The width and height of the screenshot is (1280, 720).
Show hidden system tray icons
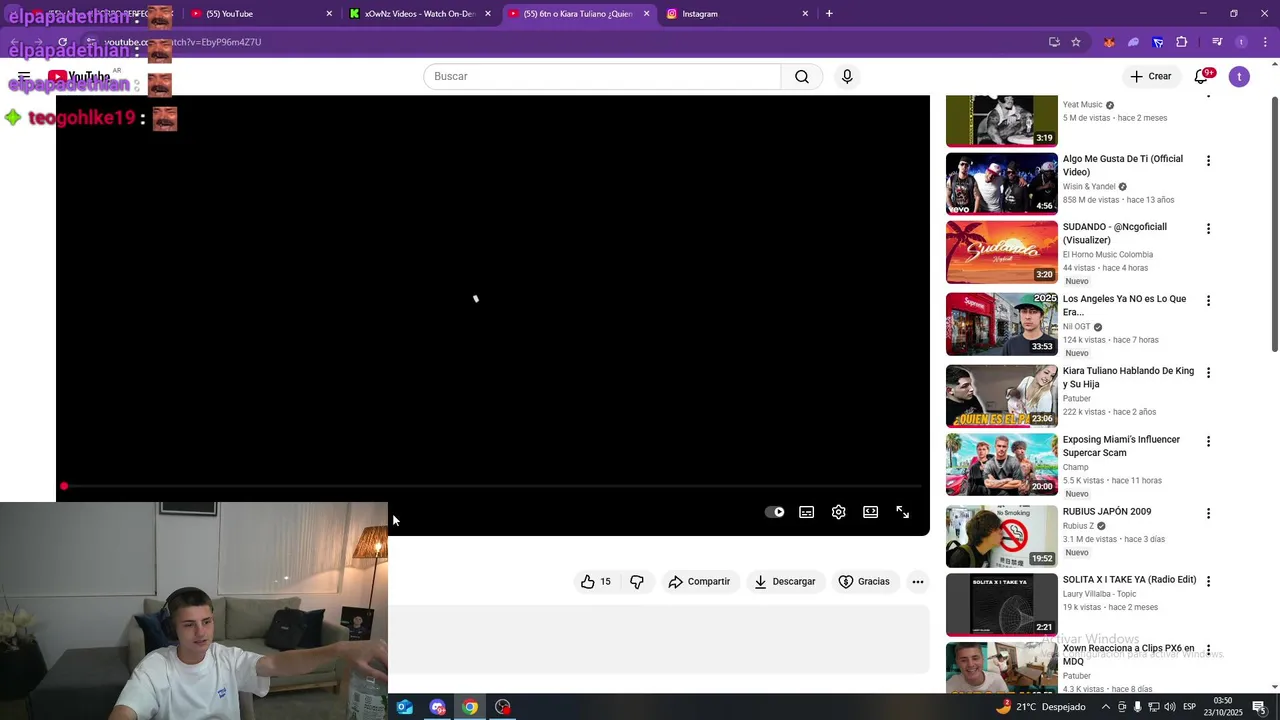1105,707
